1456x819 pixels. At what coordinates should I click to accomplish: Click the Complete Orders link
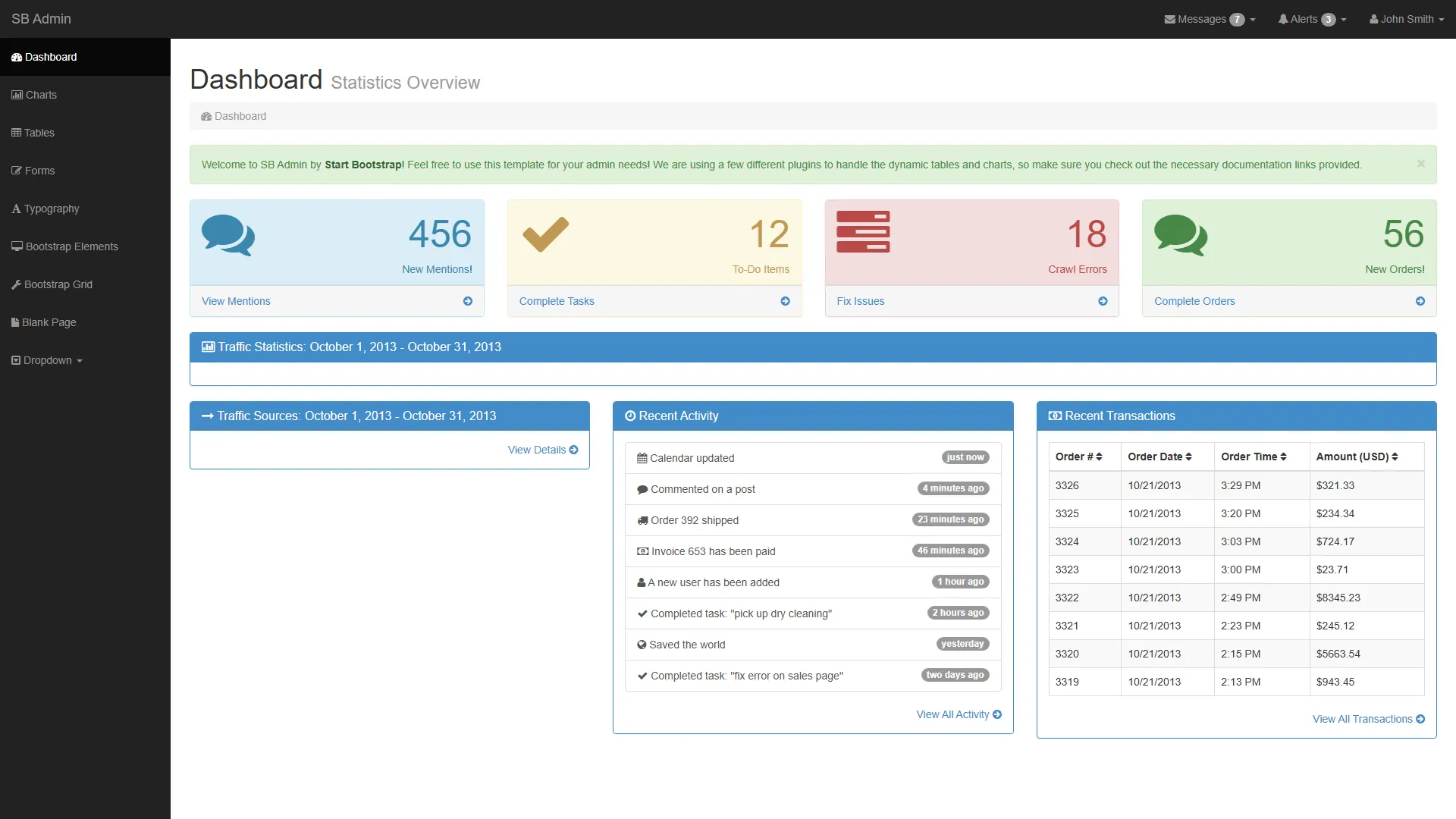[x=1194, y=301]
